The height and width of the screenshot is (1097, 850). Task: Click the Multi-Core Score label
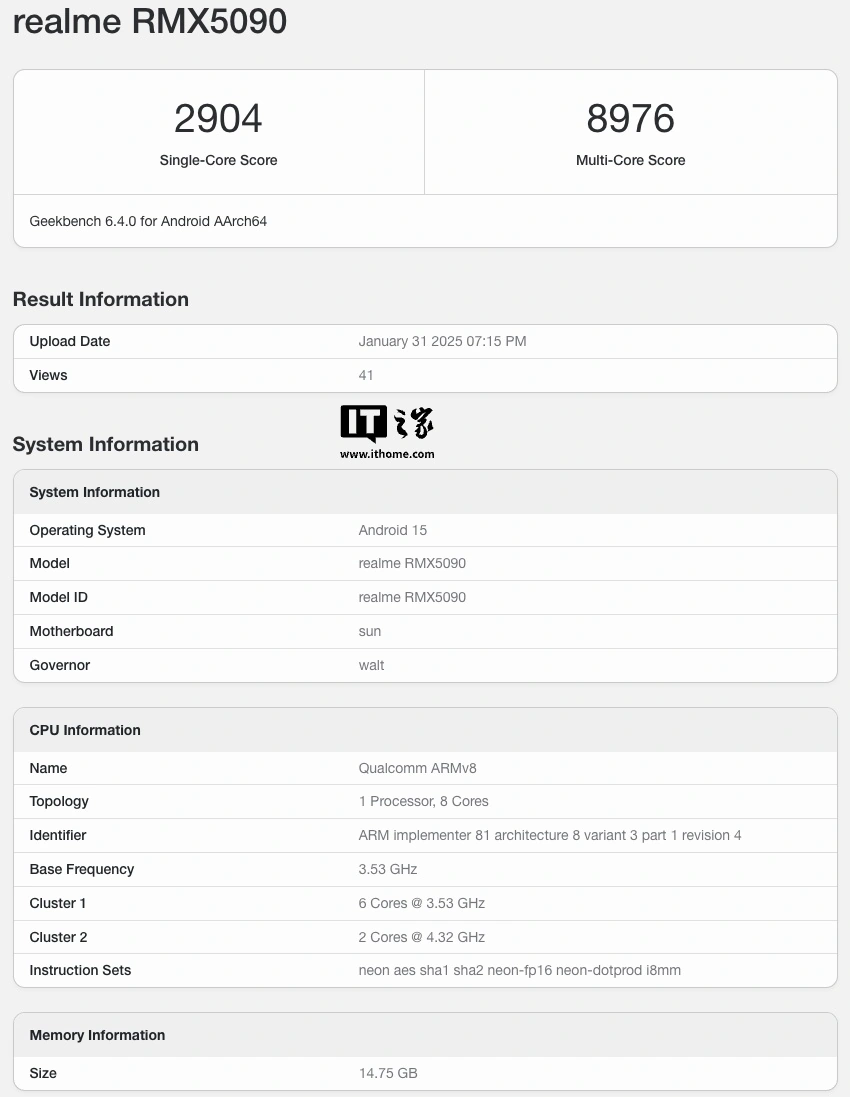pyautogui.click(x=630, y=160)
